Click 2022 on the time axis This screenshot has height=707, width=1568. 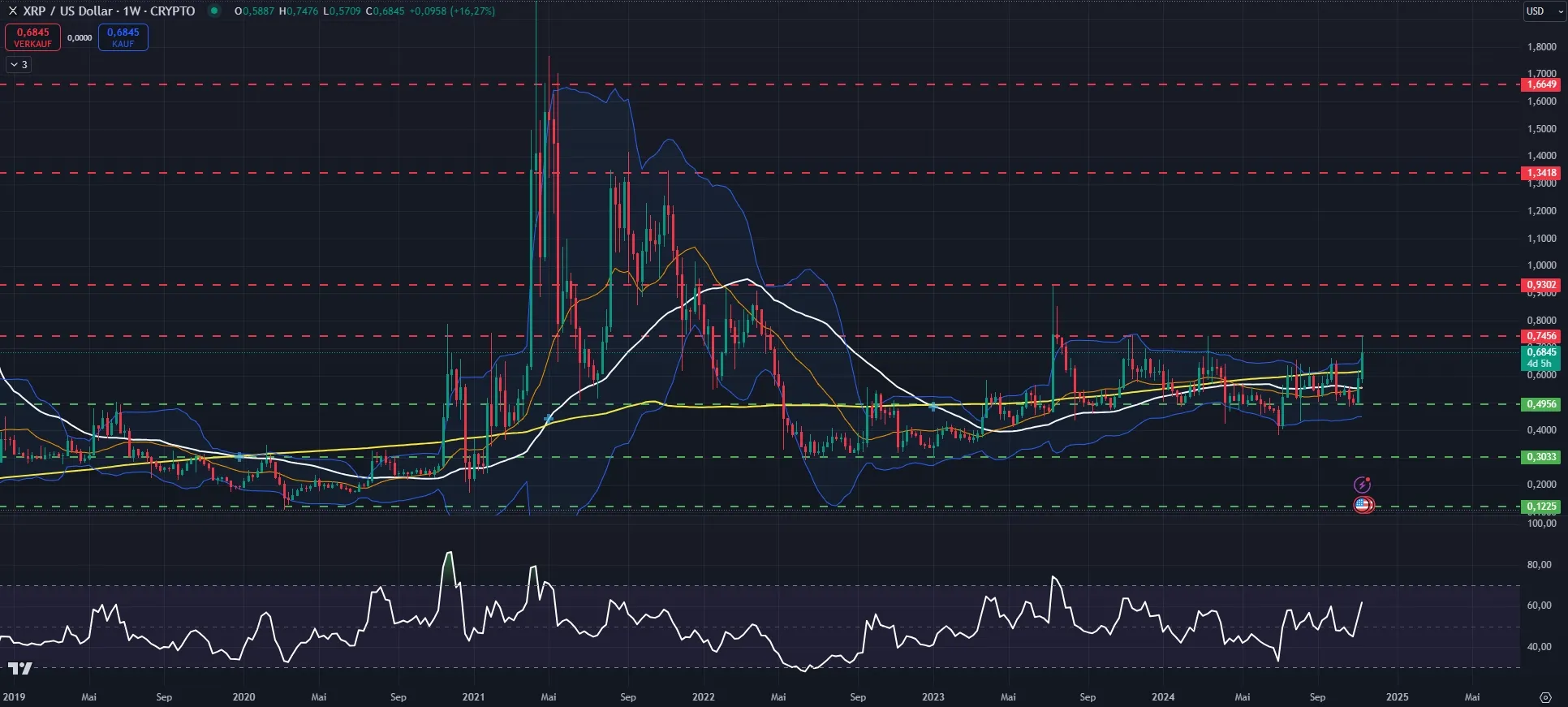tap(703, 697)
